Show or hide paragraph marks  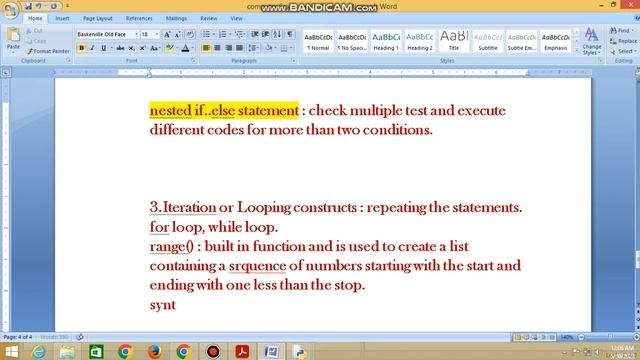pyautogui.click(x=289, y=34)
